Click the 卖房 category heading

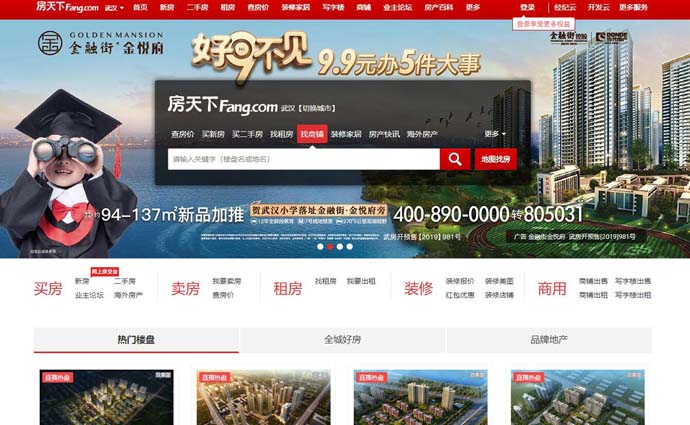185,289
